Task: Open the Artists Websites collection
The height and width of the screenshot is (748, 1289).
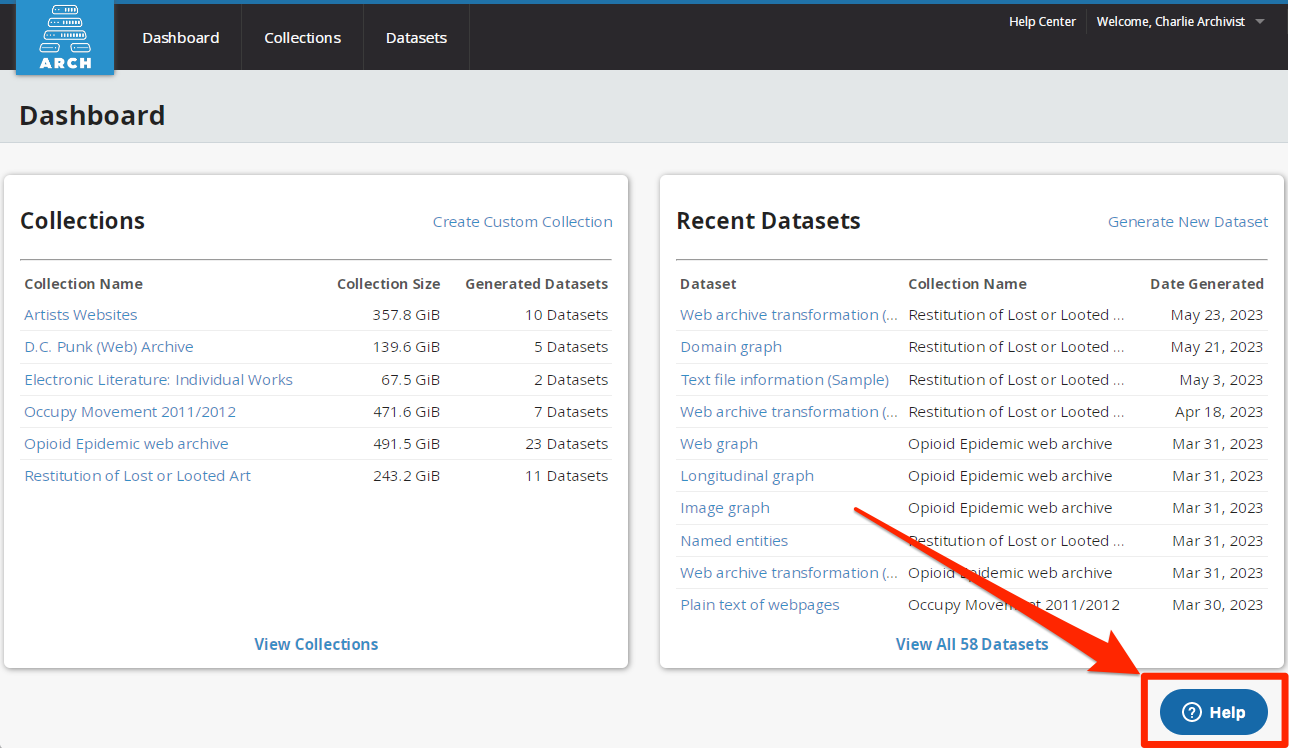Action: pos(81,315)
